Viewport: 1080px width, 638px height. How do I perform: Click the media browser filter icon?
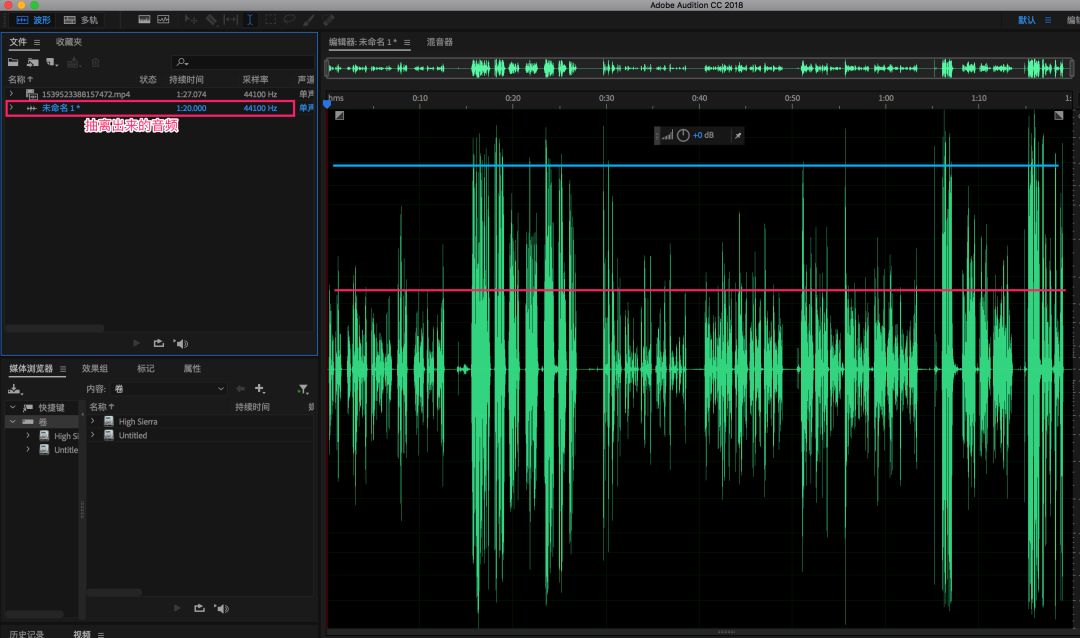pyautogui.click(x=303, y=389)
